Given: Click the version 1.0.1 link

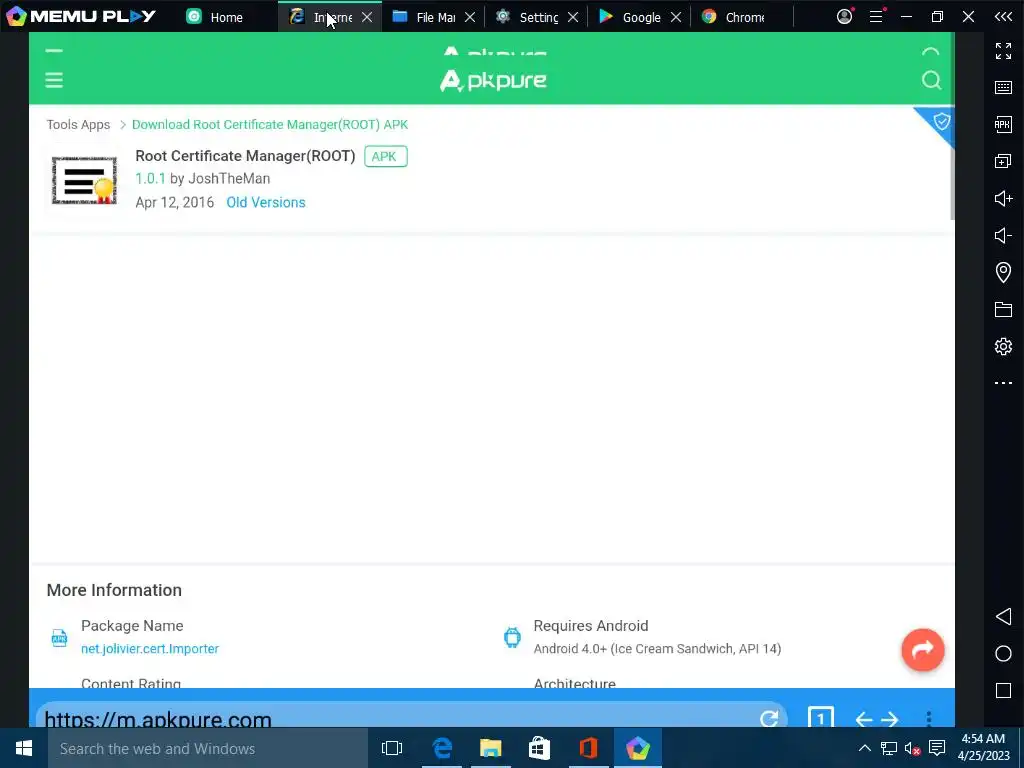Looking at the screenshot, I should coord(150,178).
